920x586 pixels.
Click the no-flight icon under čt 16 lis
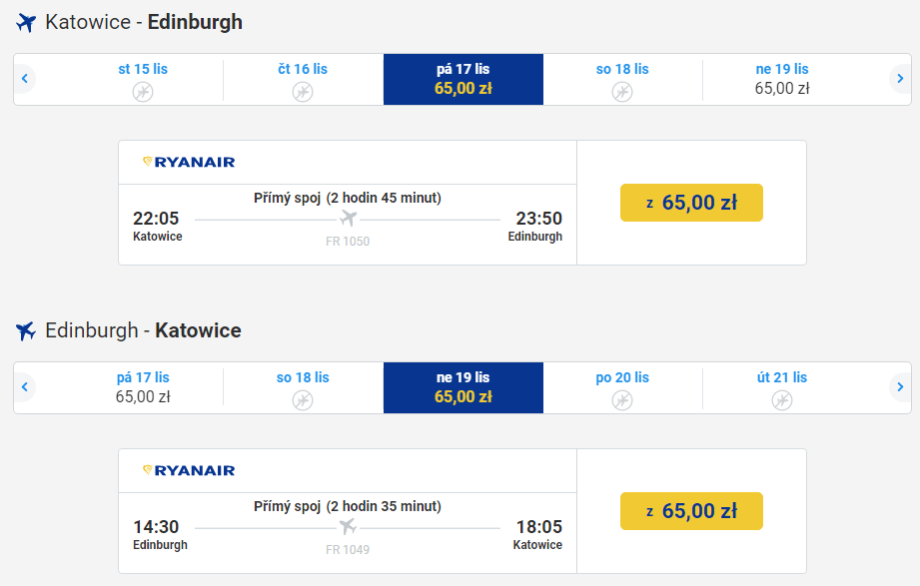[302, 92]
